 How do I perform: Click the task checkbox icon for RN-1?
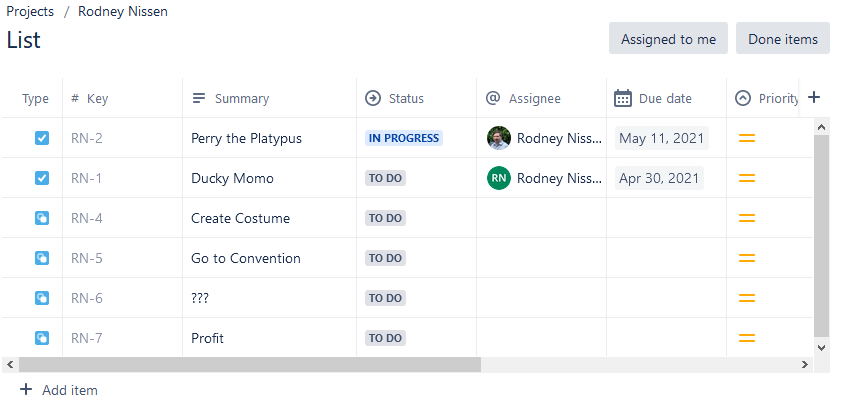pyautogui.click(x=42, y=178)
